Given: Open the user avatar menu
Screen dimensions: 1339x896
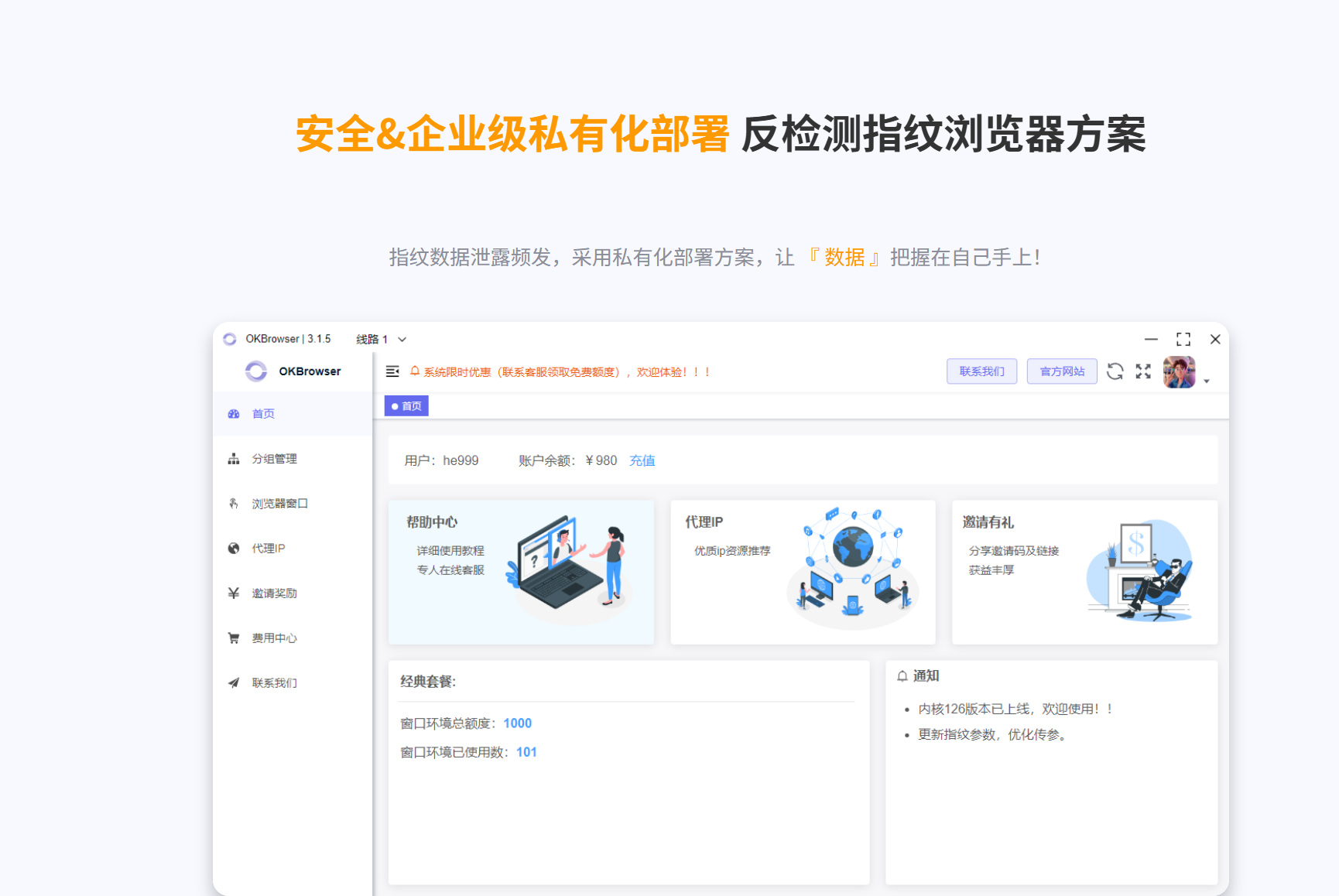Looking at the screenshot, I should [x=1180, y=372].
